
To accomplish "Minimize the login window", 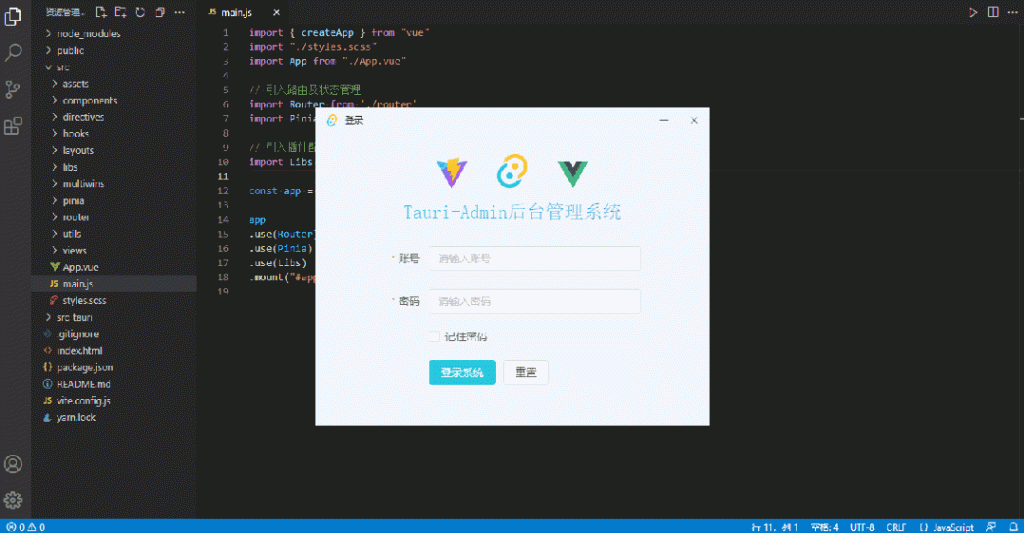I will 664,120.
